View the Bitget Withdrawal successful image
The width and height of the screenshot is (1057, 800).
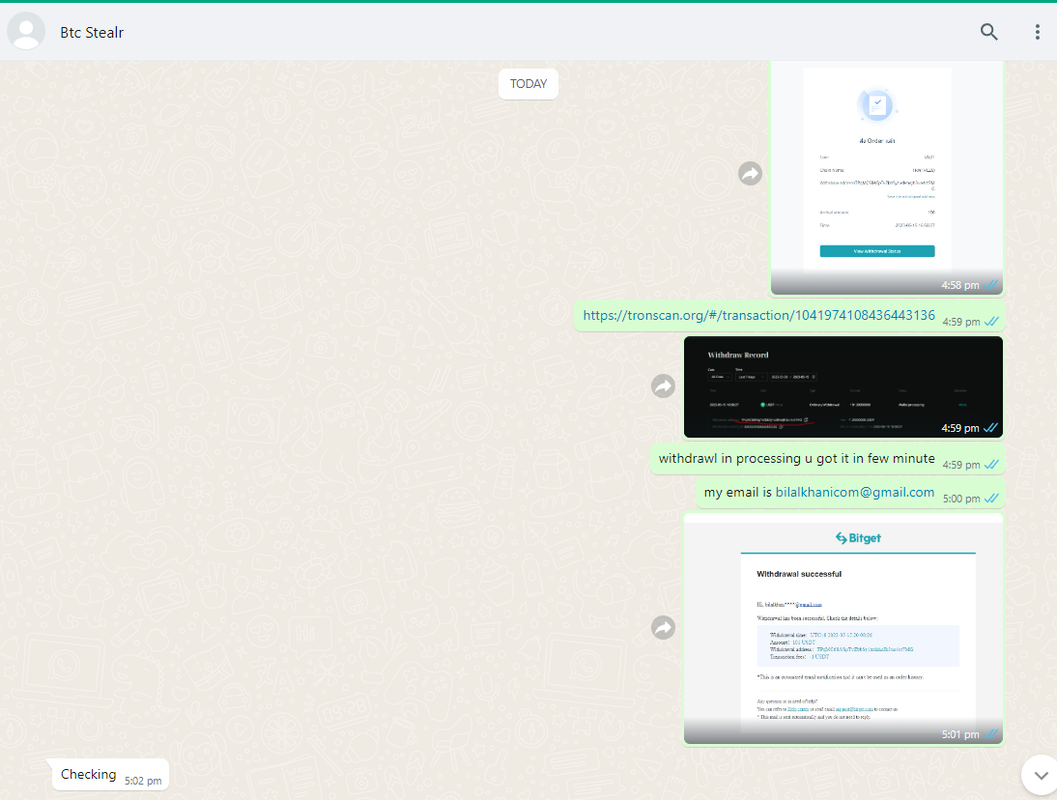pos(843,629)
